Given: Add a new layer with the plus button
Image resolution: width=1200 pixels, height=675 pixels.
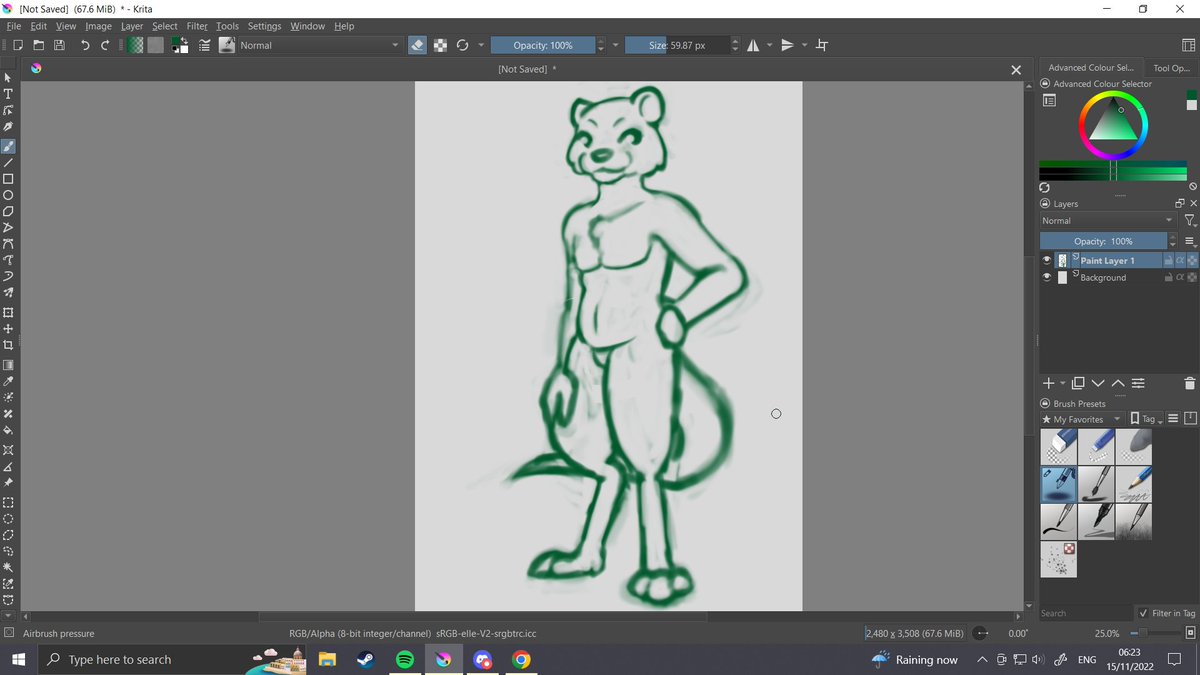Looking at the screenshot, I should click(x=1050, y=383).
